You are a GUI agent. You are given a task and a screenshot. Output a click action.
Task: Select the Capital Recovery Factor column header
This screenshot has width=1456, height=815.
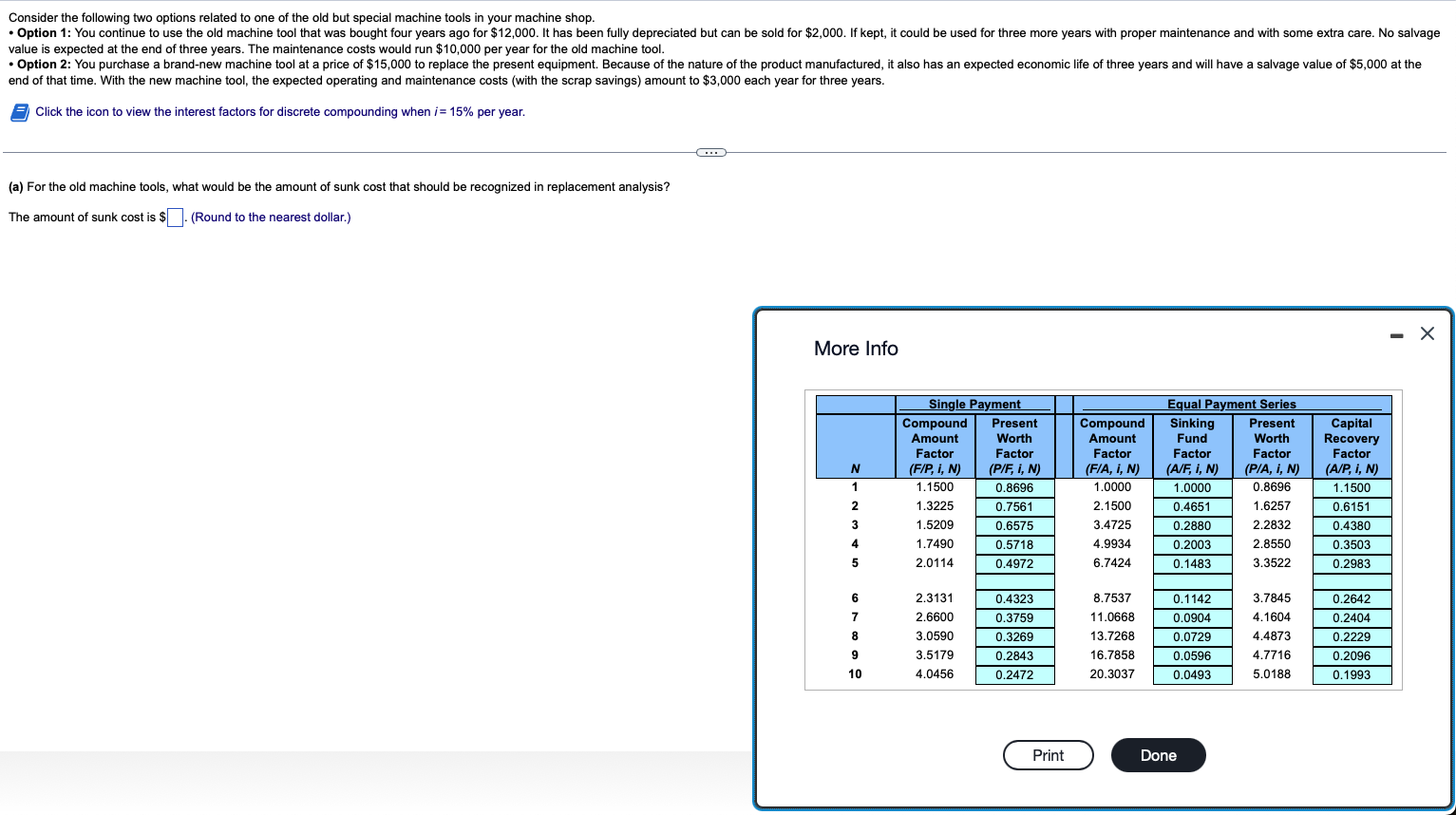click(x=1352, y=445)
